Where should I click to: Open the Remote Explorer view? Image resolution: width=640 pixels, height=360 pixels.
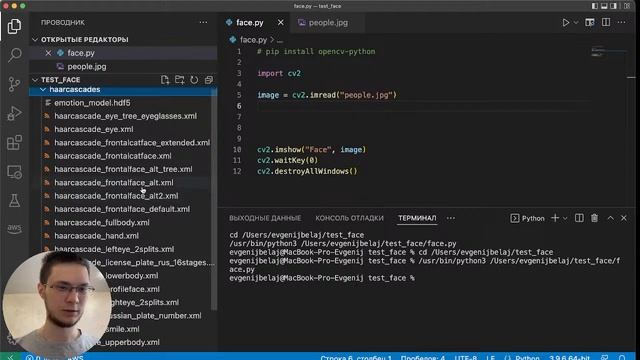click(x=14, y=172)
